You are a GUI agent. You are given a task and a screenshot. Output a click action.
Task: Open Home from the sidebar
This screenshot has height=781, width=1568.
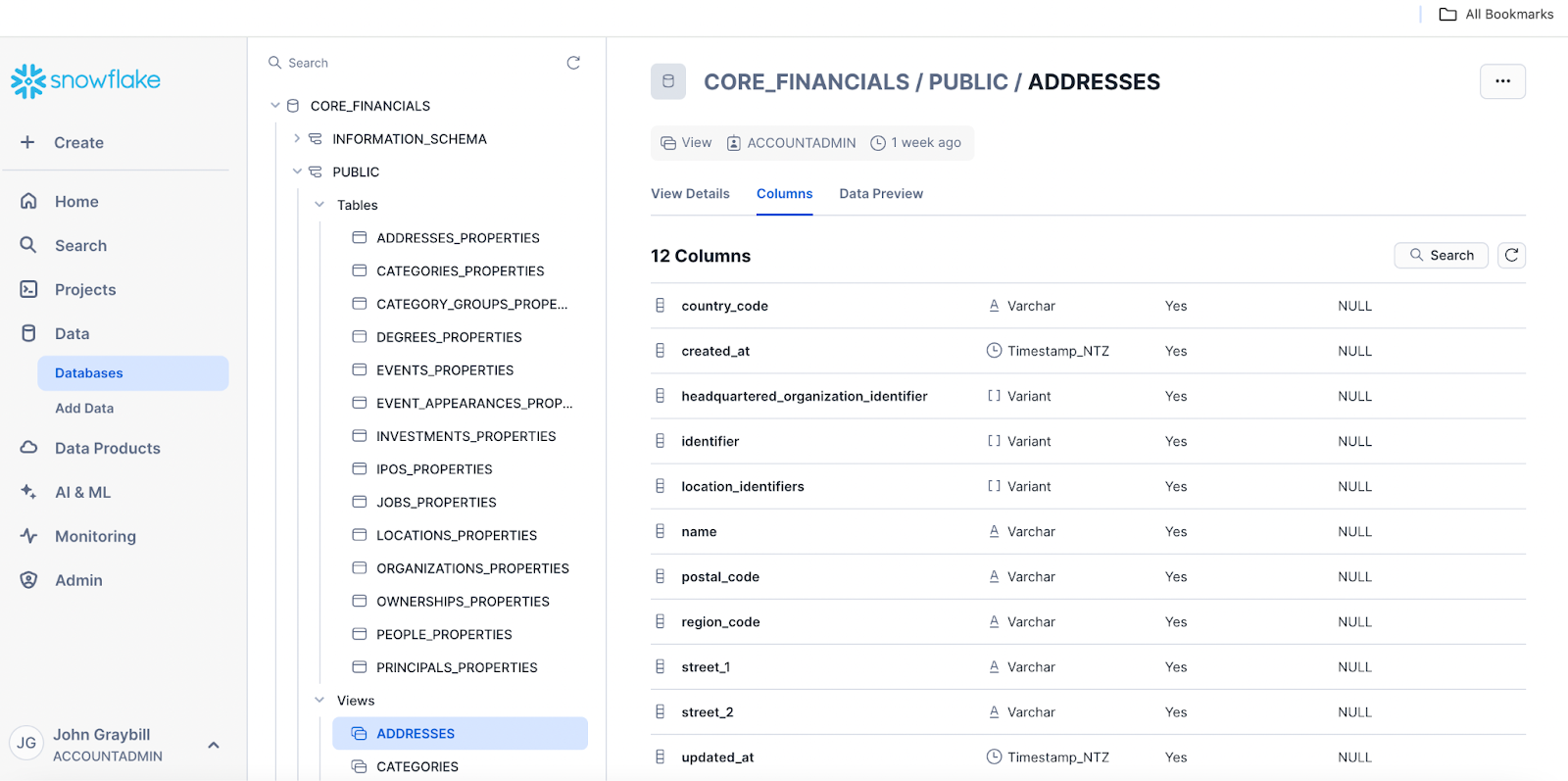[x=76, y=202]
